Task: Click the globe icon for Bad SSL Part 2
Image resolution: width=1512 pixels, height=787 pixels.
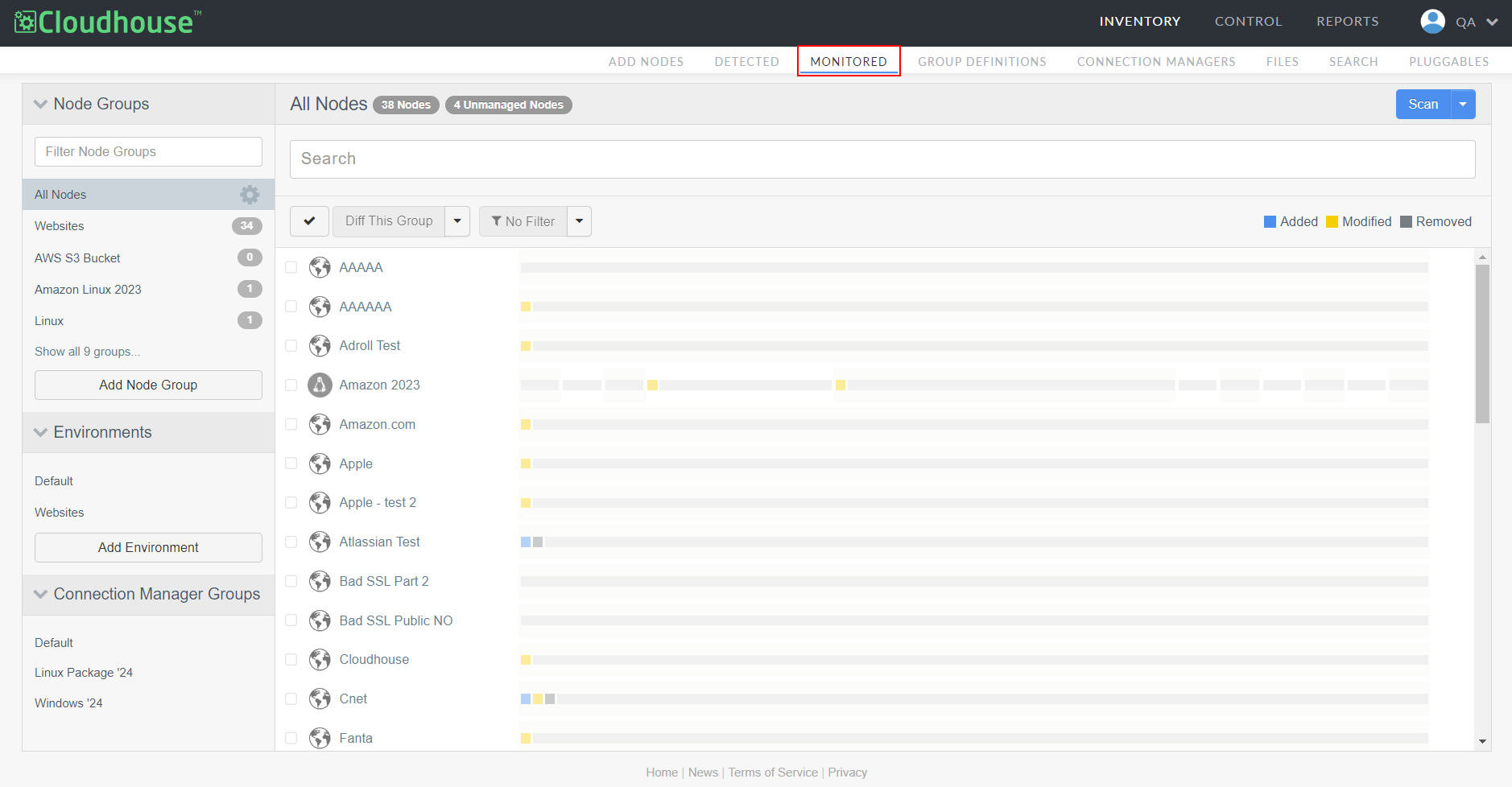Action: pyautogui.click(x=320, y=581)
